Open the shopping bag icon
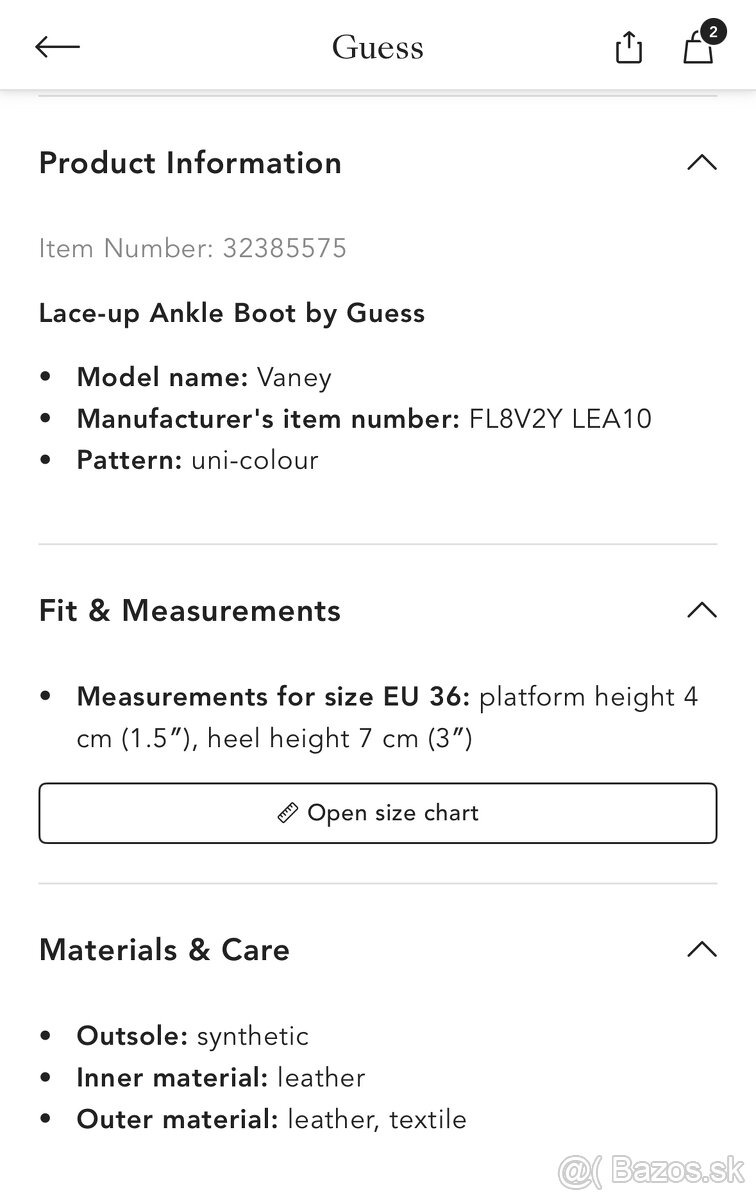The image size is (756, 1200). coord(697,49)
